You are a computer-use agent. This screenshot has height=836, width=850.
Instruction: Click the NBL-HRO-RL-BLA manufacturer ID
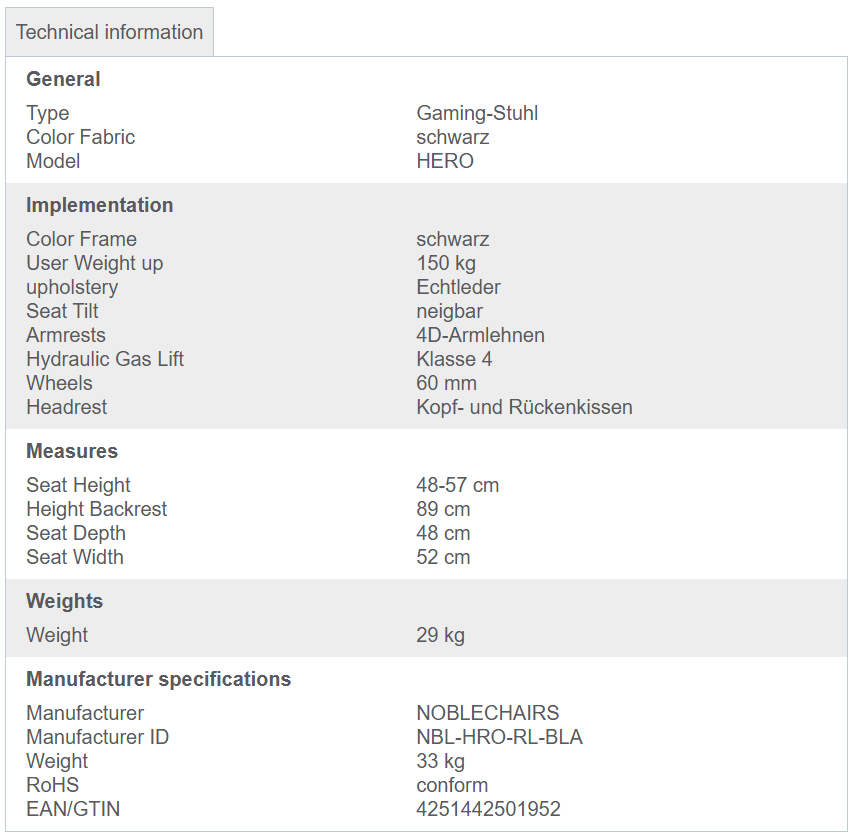[x=499, y=737]
